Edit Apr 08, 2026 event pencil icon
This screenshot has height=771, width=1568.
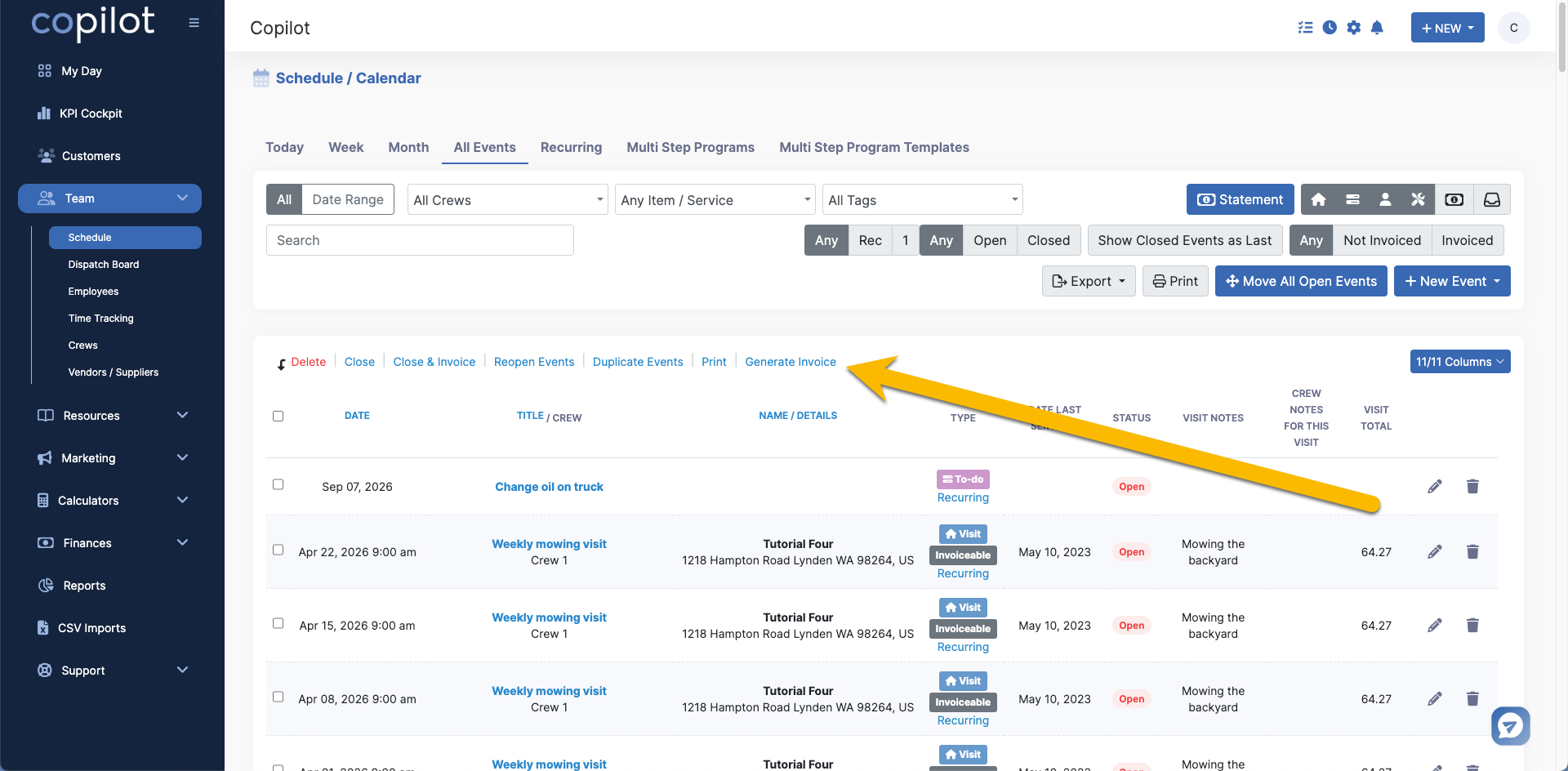pyautogui.click(x=1435, y=699)
